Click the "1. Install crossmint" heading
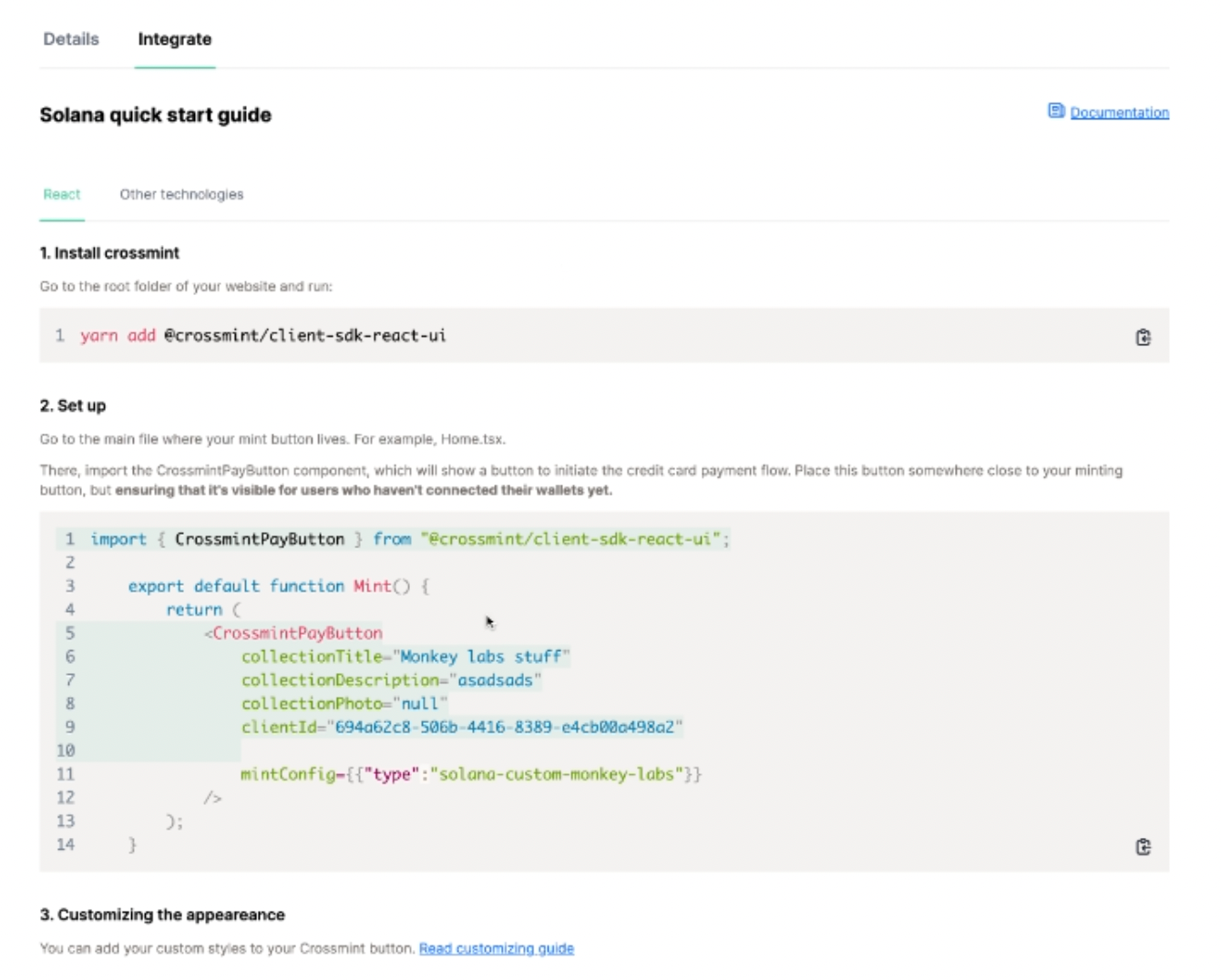Image resolution: width=1221 pixels, height=980 pixels. [109, 252]
